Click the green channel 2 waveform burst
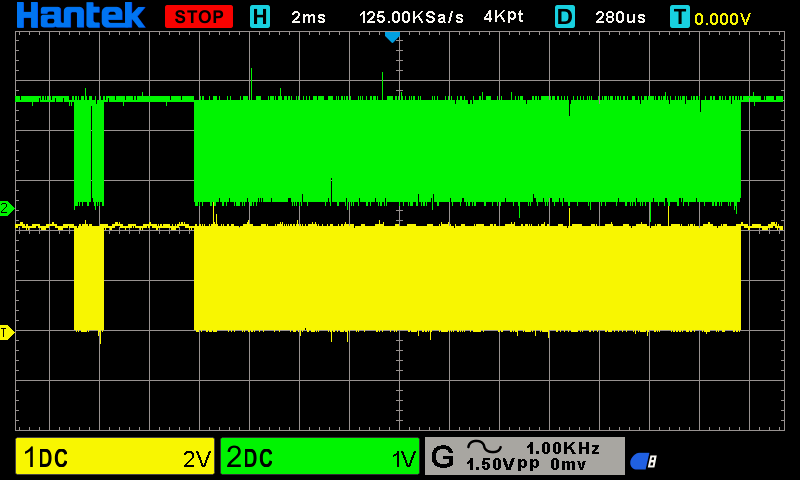 pyautogui.click(x=467, y=151)
